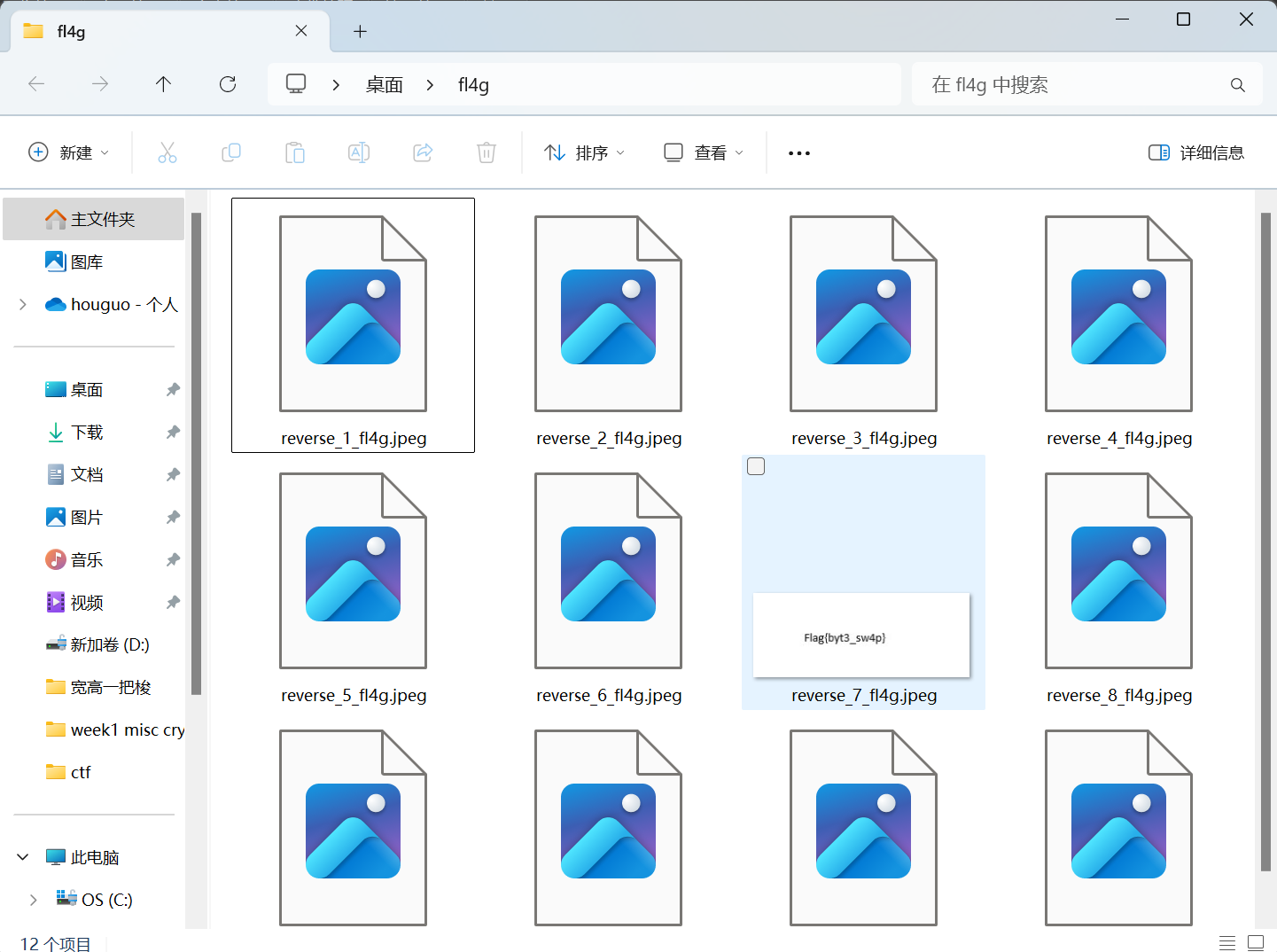Expand the houguo - 个人 OneDrive node

[23, 304]
